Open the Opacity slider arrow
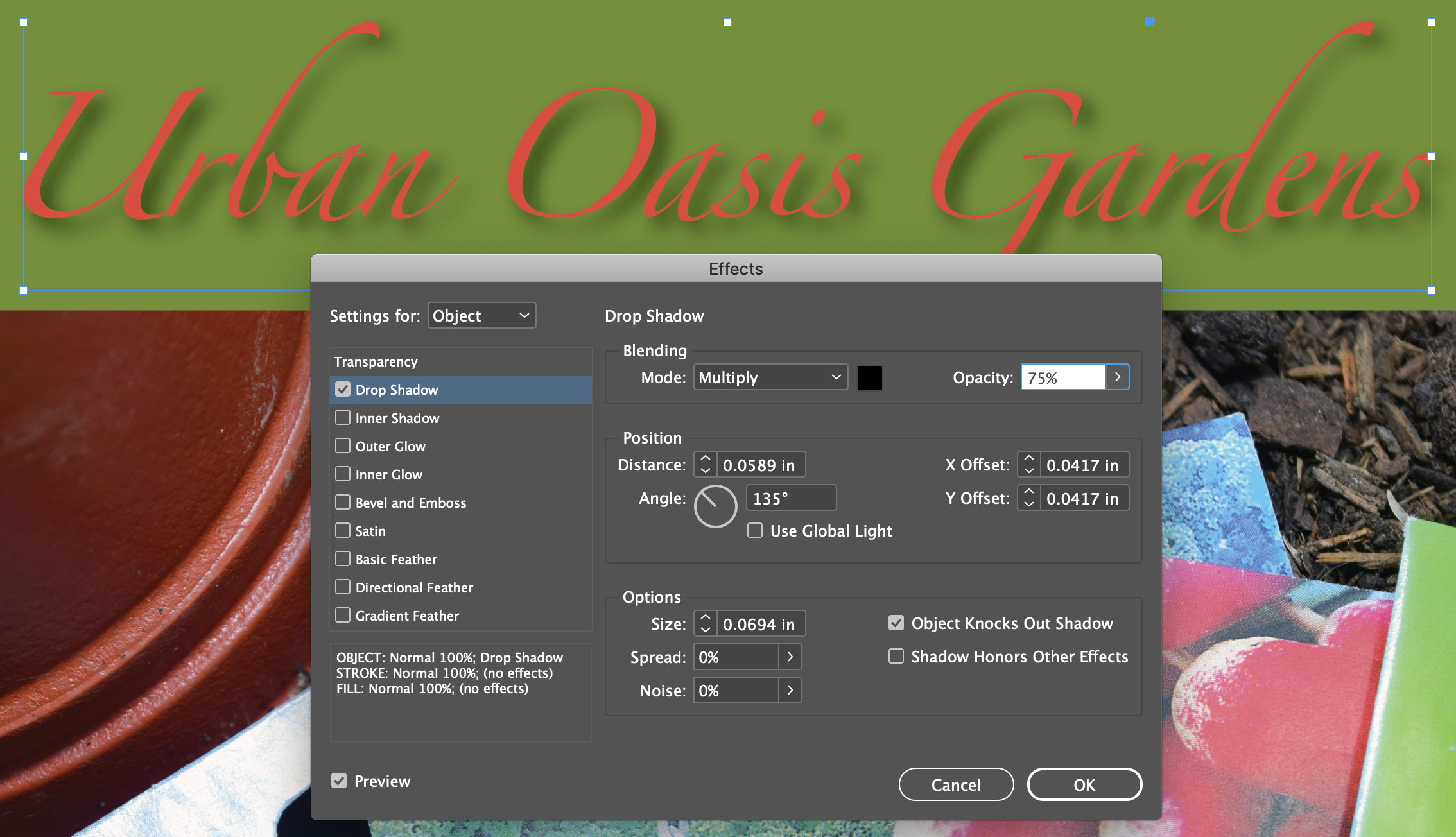Viewport: 1456px width, 837px height. point(1118,377)
